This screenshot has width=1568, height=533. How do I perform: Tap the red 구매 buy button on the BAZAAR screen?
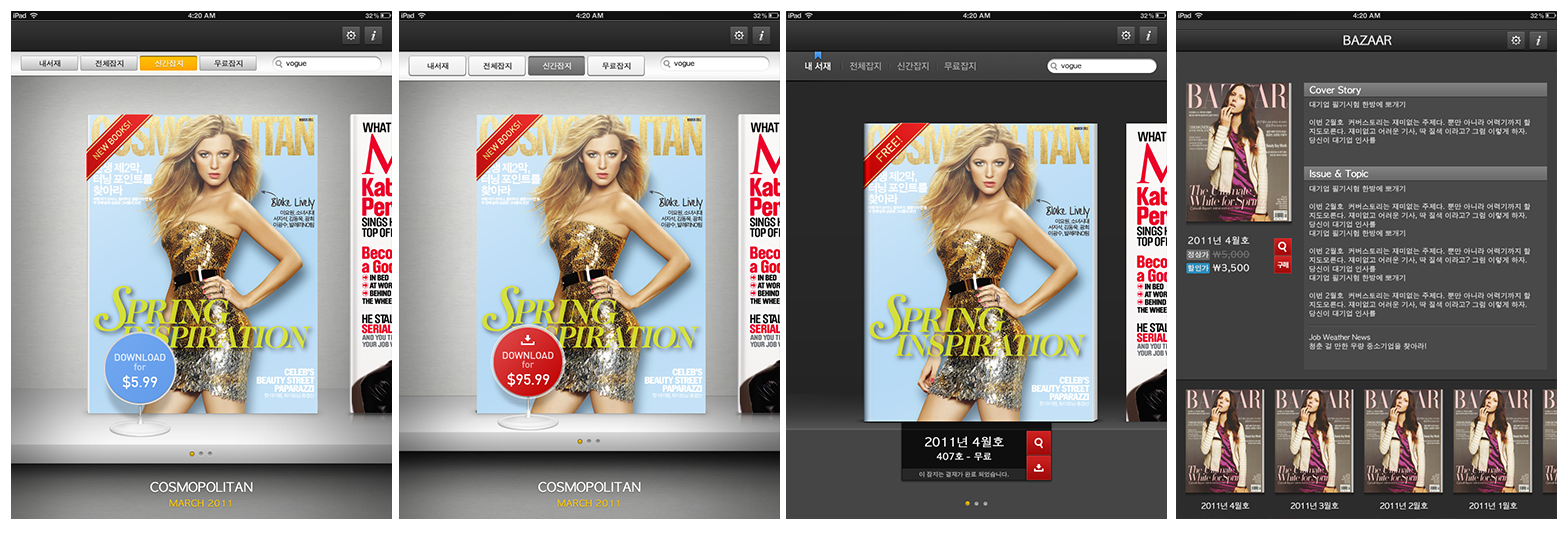(1282, 264)
